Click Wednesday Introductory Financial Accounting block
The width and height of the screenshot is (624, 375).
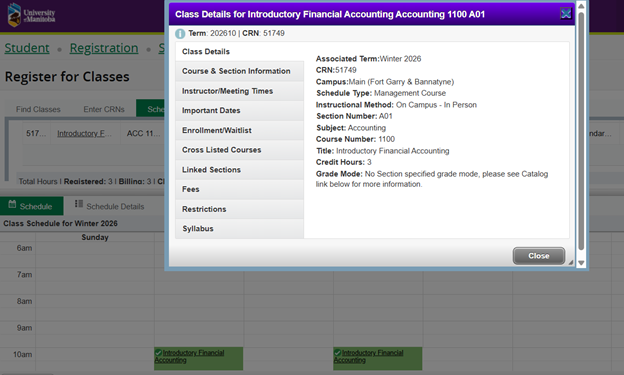pos(378,359)
